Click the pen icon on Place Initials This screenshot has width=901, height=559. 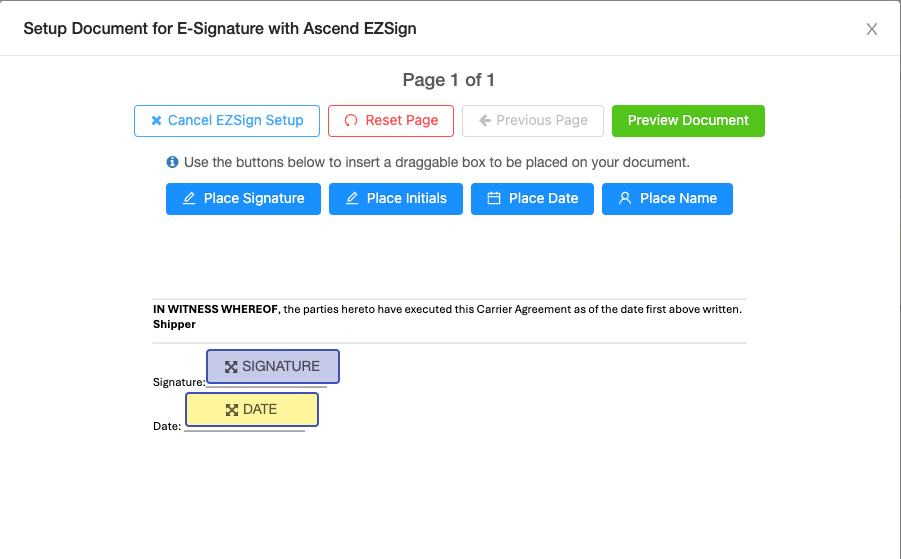click(352, 198)
